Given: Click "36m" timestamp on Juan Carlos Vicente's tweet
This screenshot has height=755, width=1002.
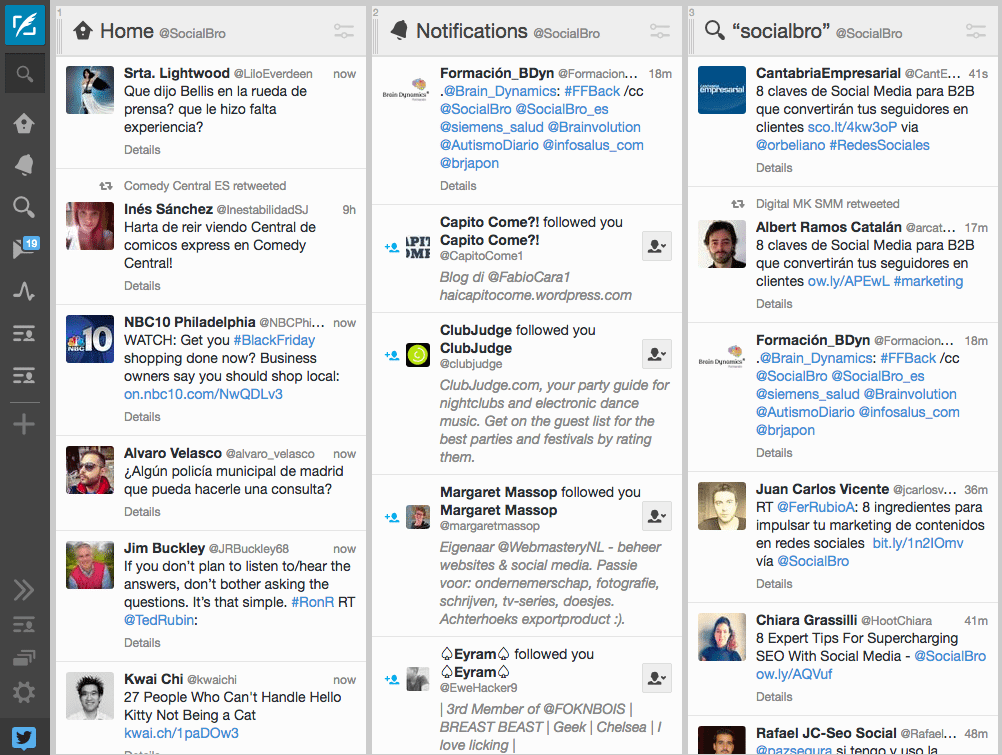Looking at the screenshot, I should [x=976, y=490].
